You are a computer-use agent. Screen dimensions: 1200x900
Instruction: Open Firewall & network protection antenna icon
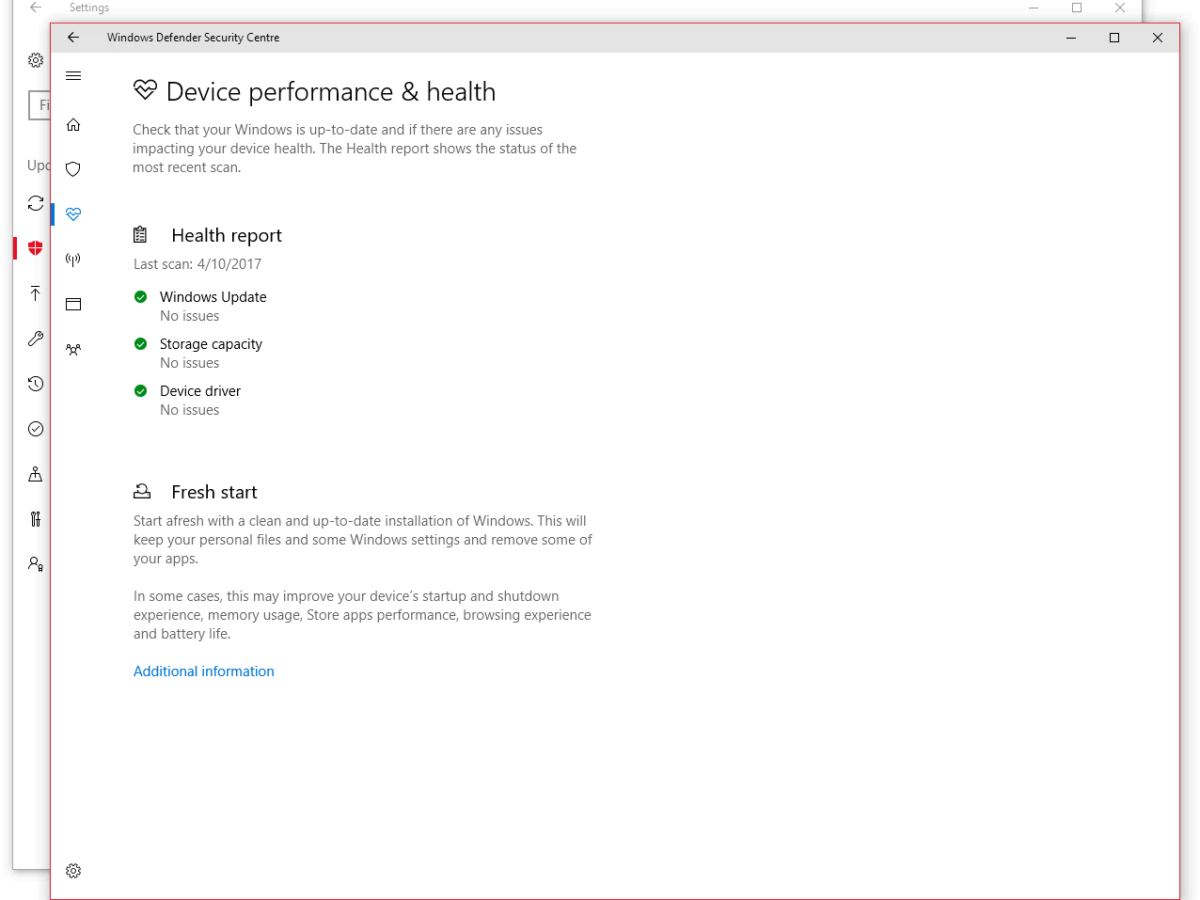pos(73,259)
